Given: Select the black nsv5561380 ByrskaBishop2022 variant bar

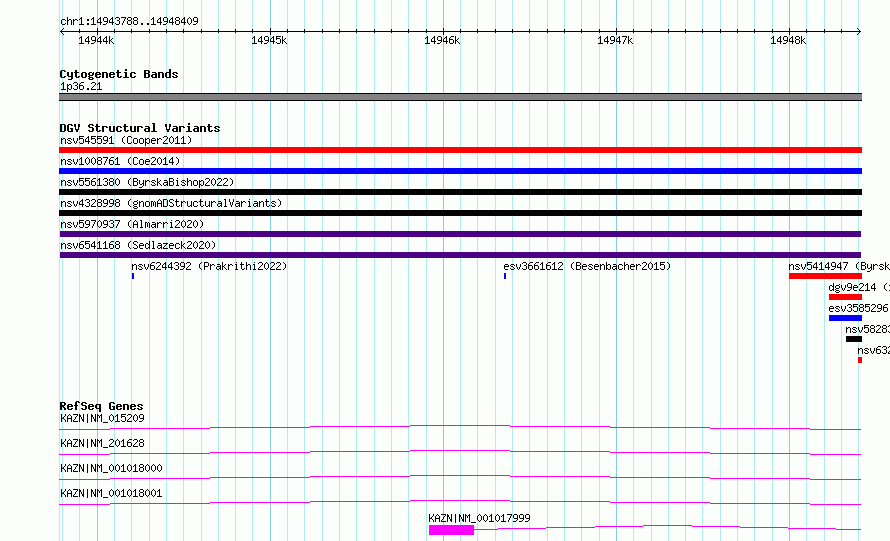Looking at the screenshot, I should pos(460,192).
